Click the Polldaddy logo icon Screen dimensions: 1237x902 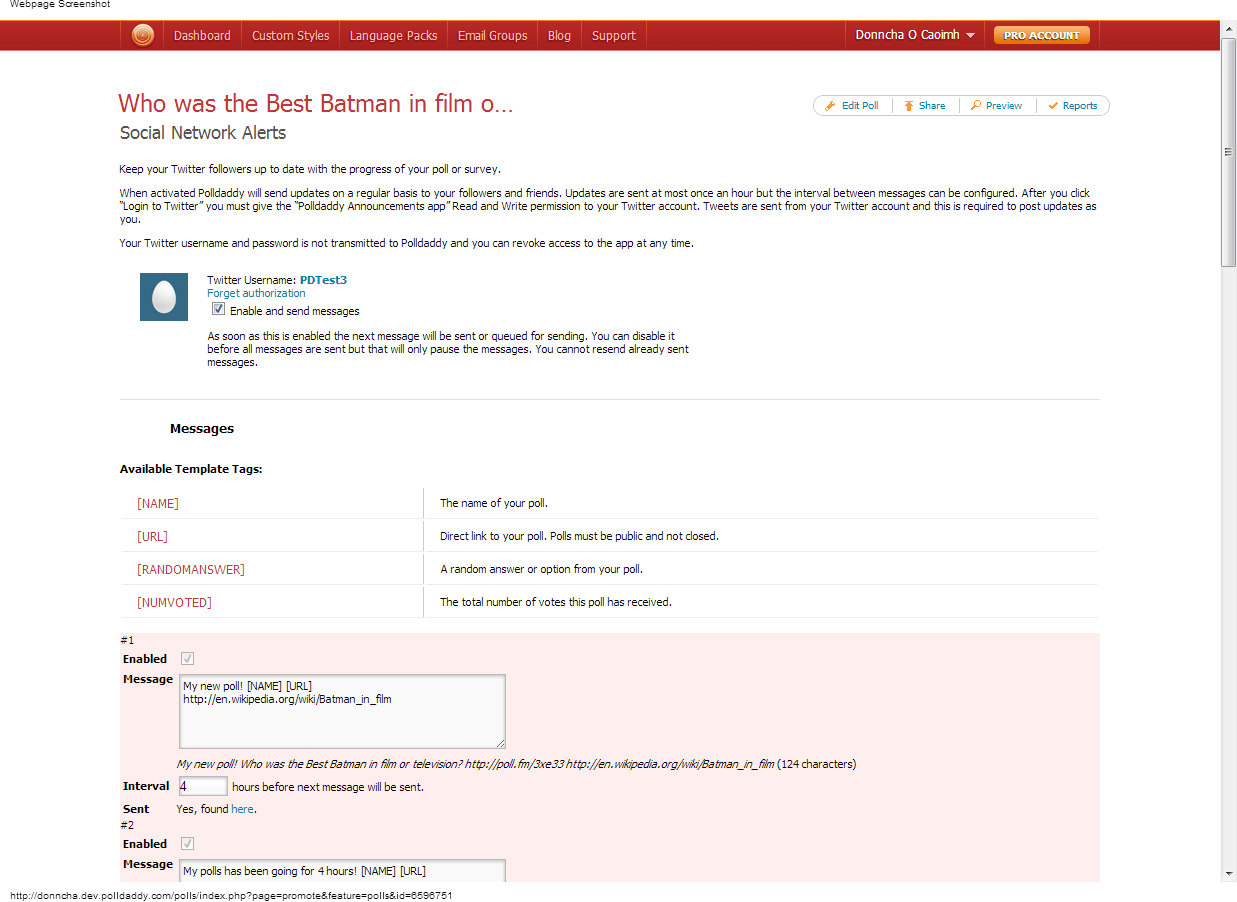tap(143, 35)
